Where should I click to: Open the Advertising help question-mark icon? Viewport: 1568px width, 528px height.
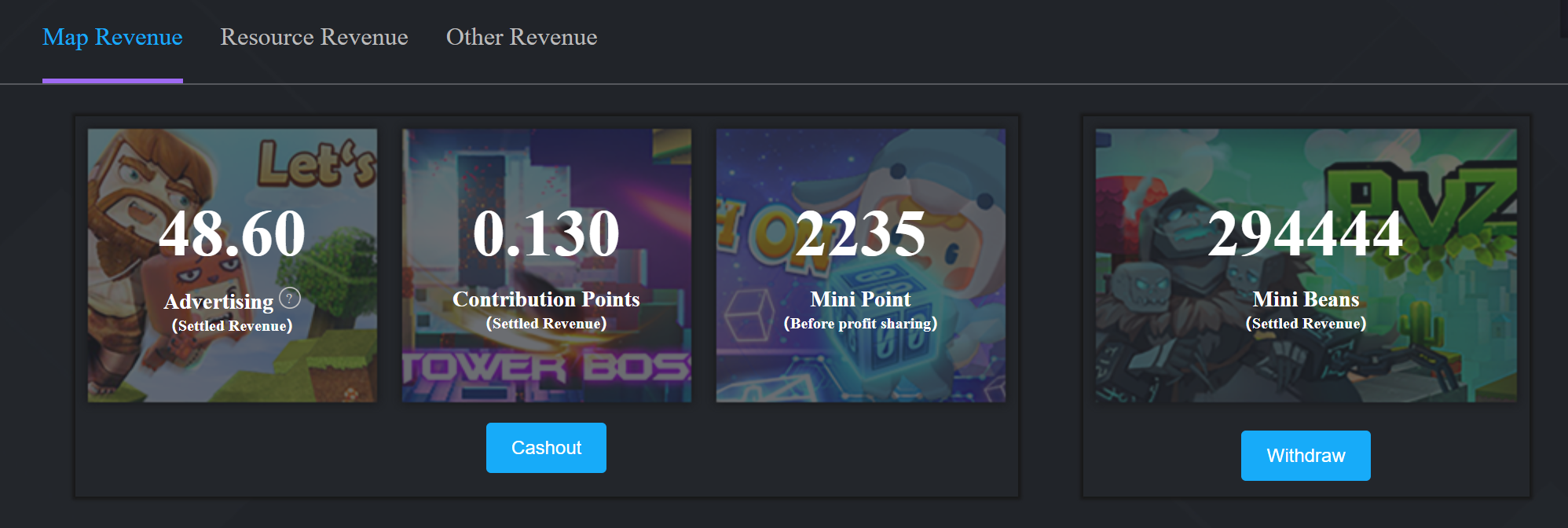290,299
